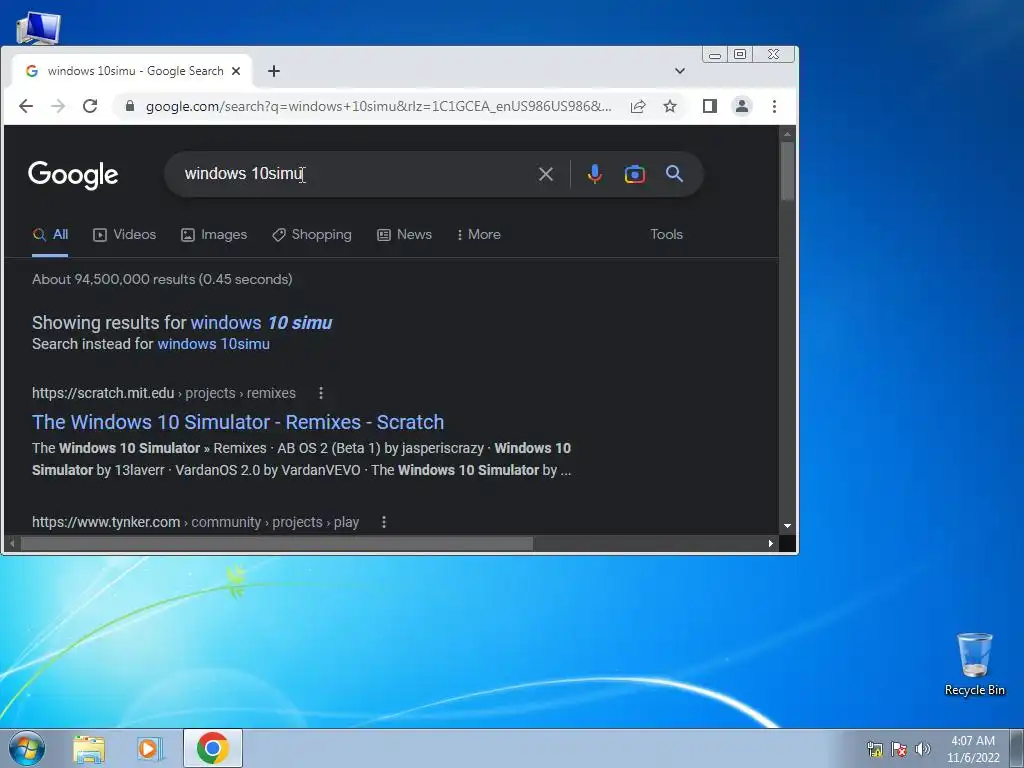Switch to the Shopping tab

[x=312, y=234]
